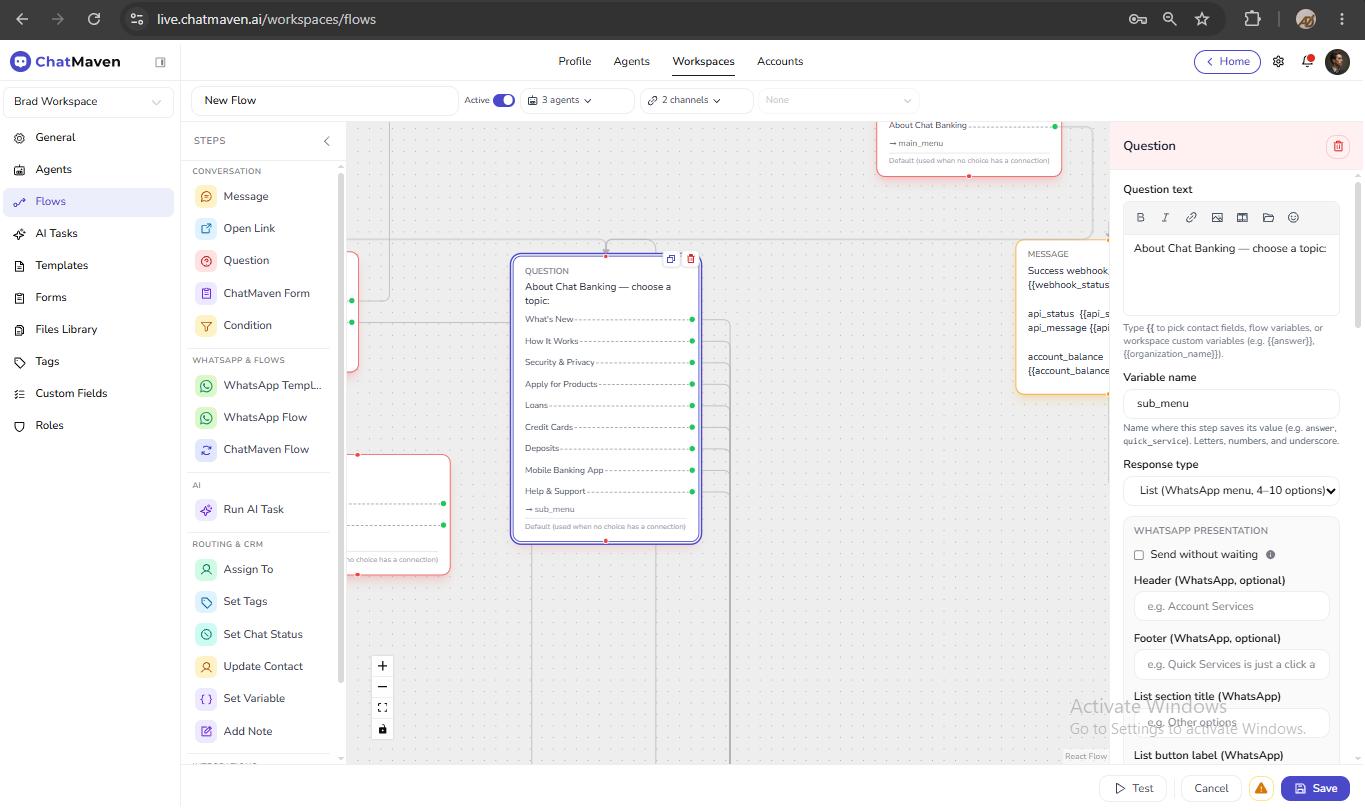Add an Update Contact step
This screenshot has height=811, width=1365.
click(262, 667)
